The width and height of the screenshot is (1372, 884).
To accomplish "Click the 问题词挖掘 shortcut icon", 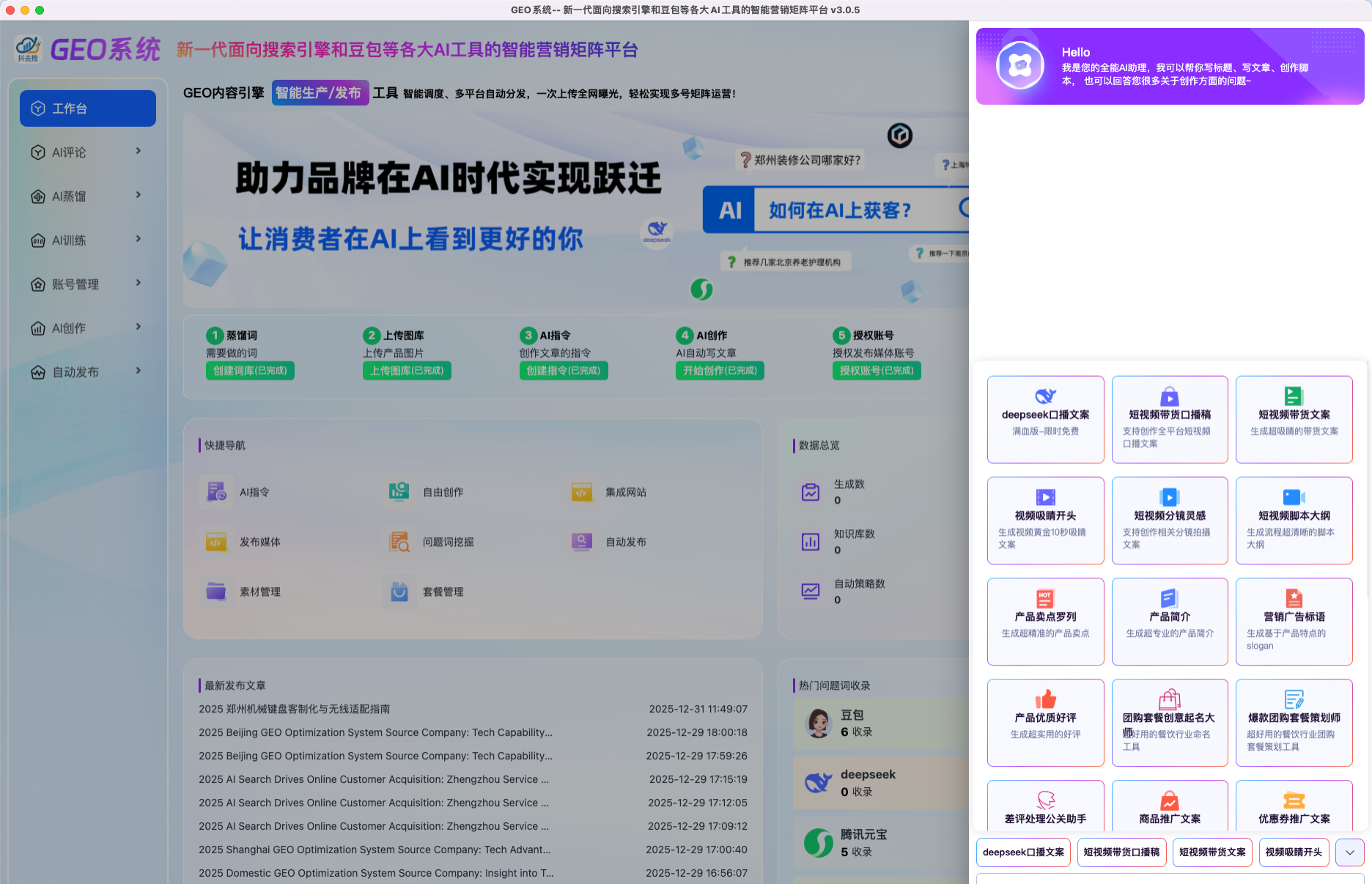I will (399, 542).
